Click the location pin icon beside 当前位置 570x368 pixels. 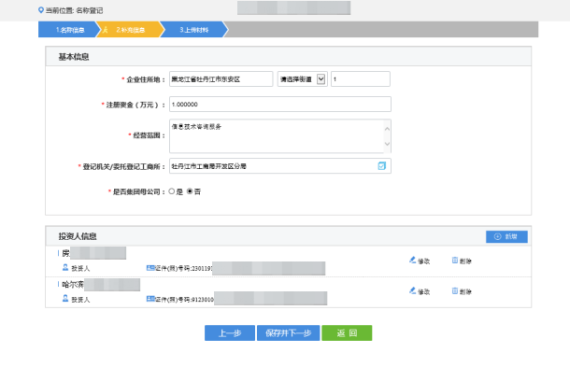click(x=41, y=10)
